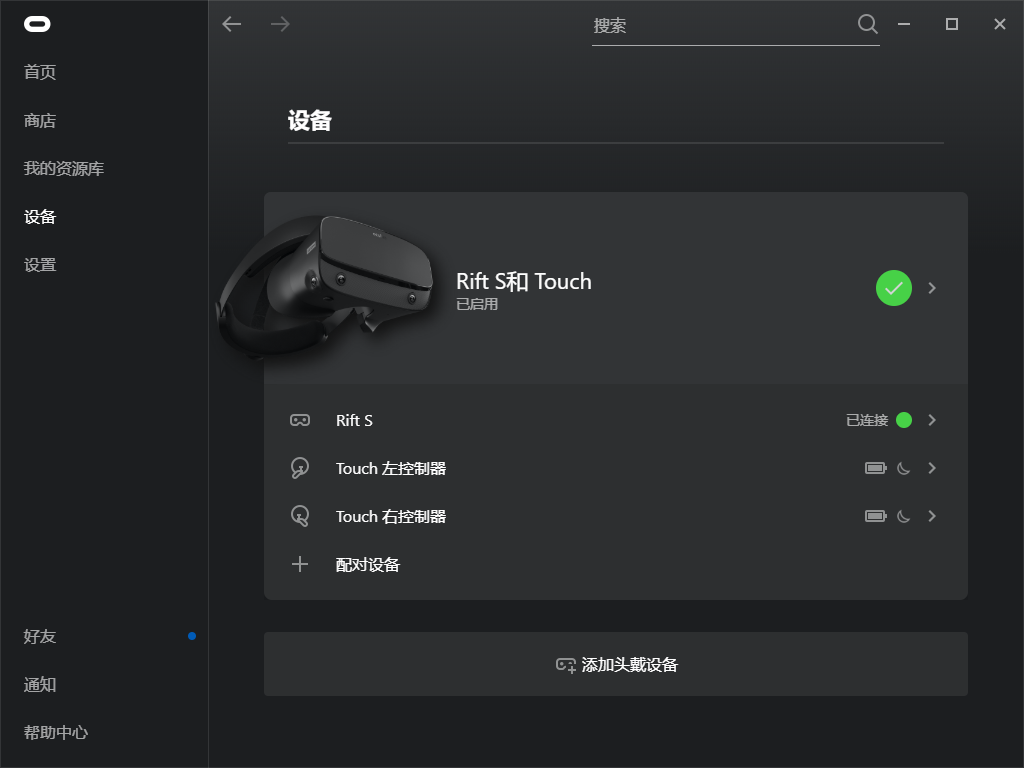Click the sleep moon icon for the right controller
This screenshot has height=768, width=1024.
[x=902, y=516]
